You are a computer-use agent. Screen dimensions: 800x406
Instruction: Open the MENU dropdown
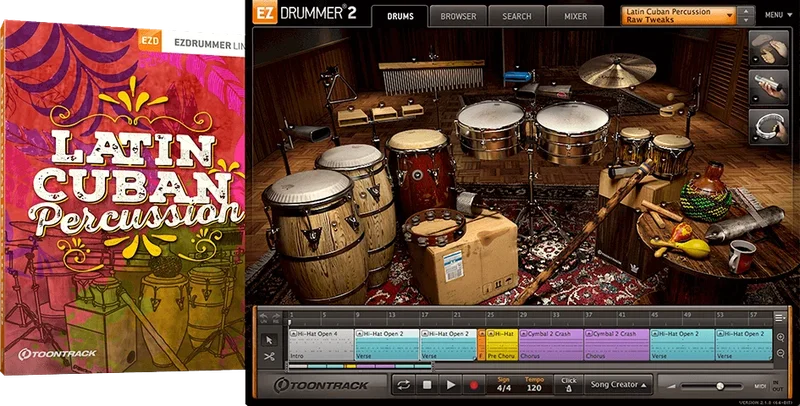777,15
